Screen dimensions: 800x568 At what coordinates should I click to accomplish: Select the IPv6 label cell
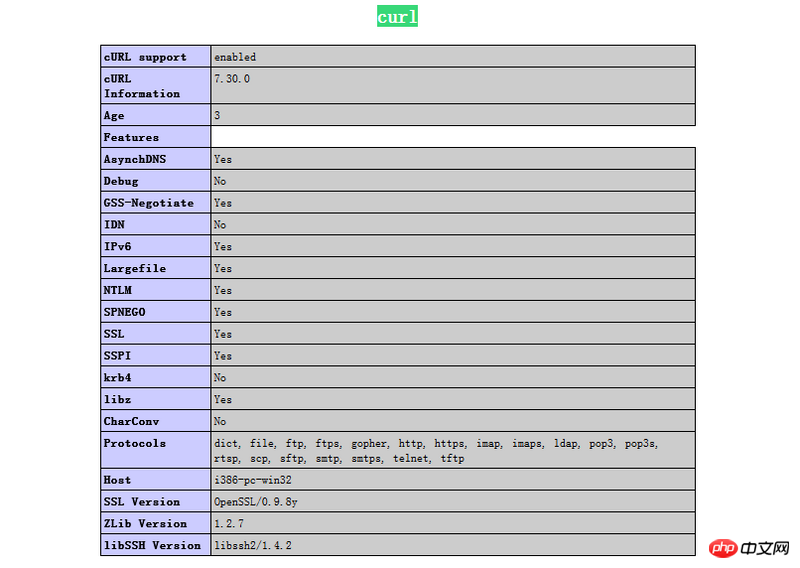coord(156,246)
